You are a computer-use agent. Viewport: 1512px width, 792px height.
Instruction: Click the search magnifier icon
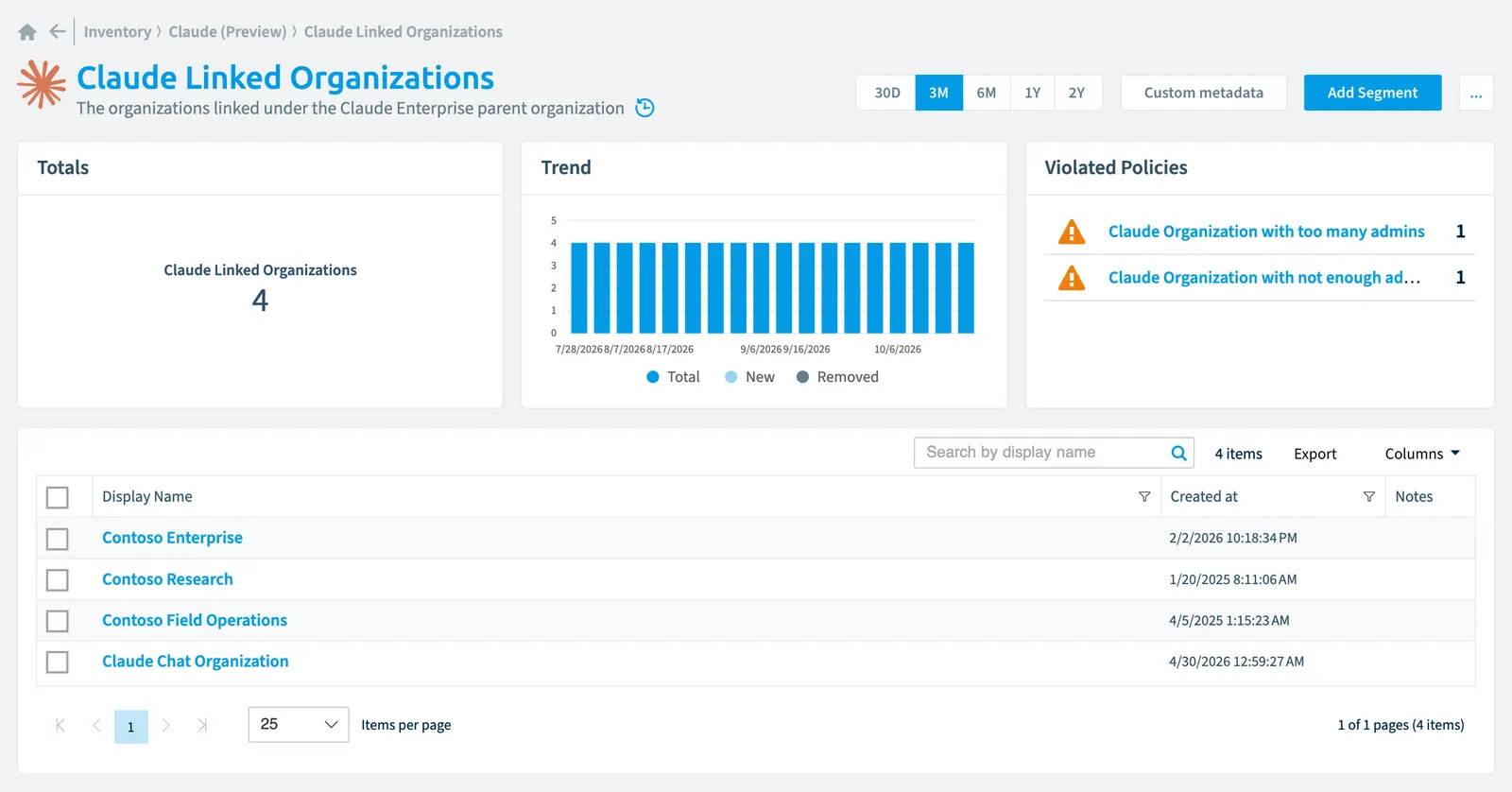[1178, 453]
